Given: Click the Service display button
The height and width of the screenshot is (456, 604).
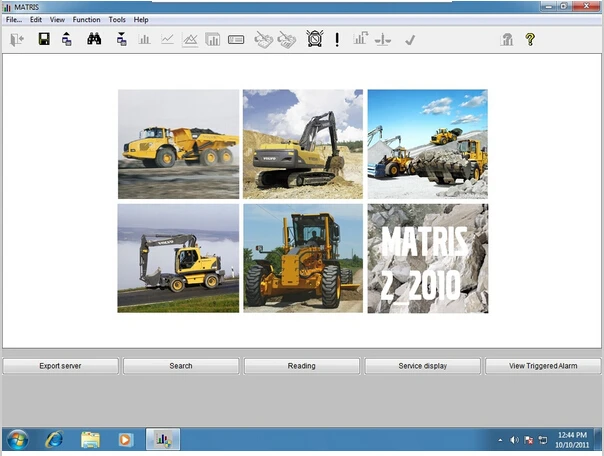Looking at the screenshot, I should point(423,366).
